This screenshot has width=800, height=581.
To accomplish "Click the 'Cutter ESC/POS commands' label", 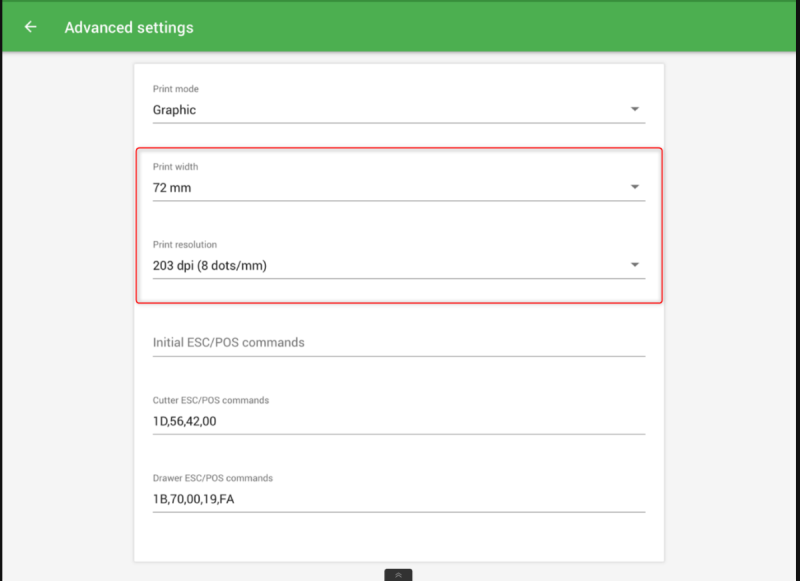I will pyautogui.click(x=211, y=400).
